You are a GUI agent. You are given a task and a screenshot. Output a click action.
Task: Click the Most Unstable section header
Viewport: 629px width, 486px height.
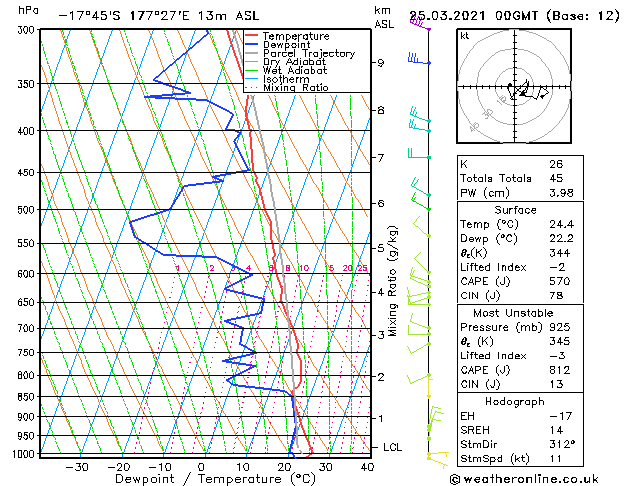(x=513, y=313)
